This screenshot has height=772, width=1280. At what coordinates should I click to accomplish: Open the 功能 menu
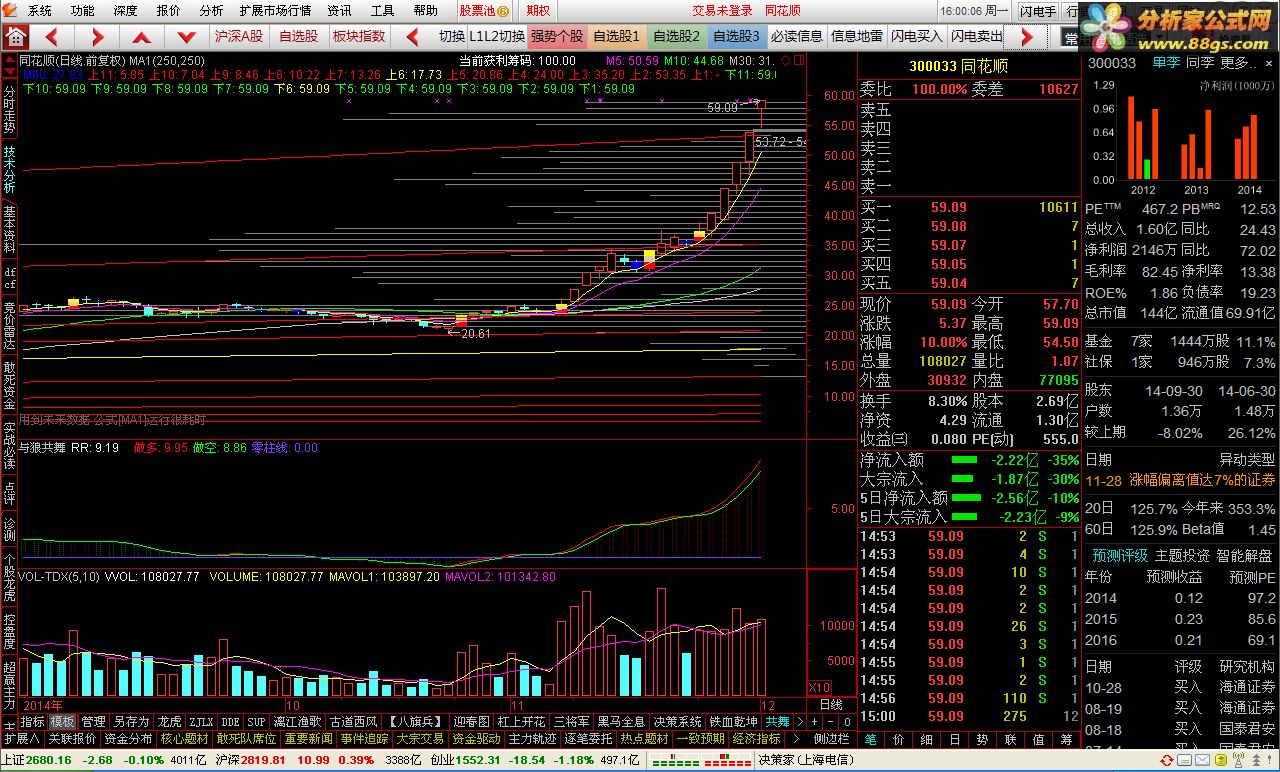point(83,11)
